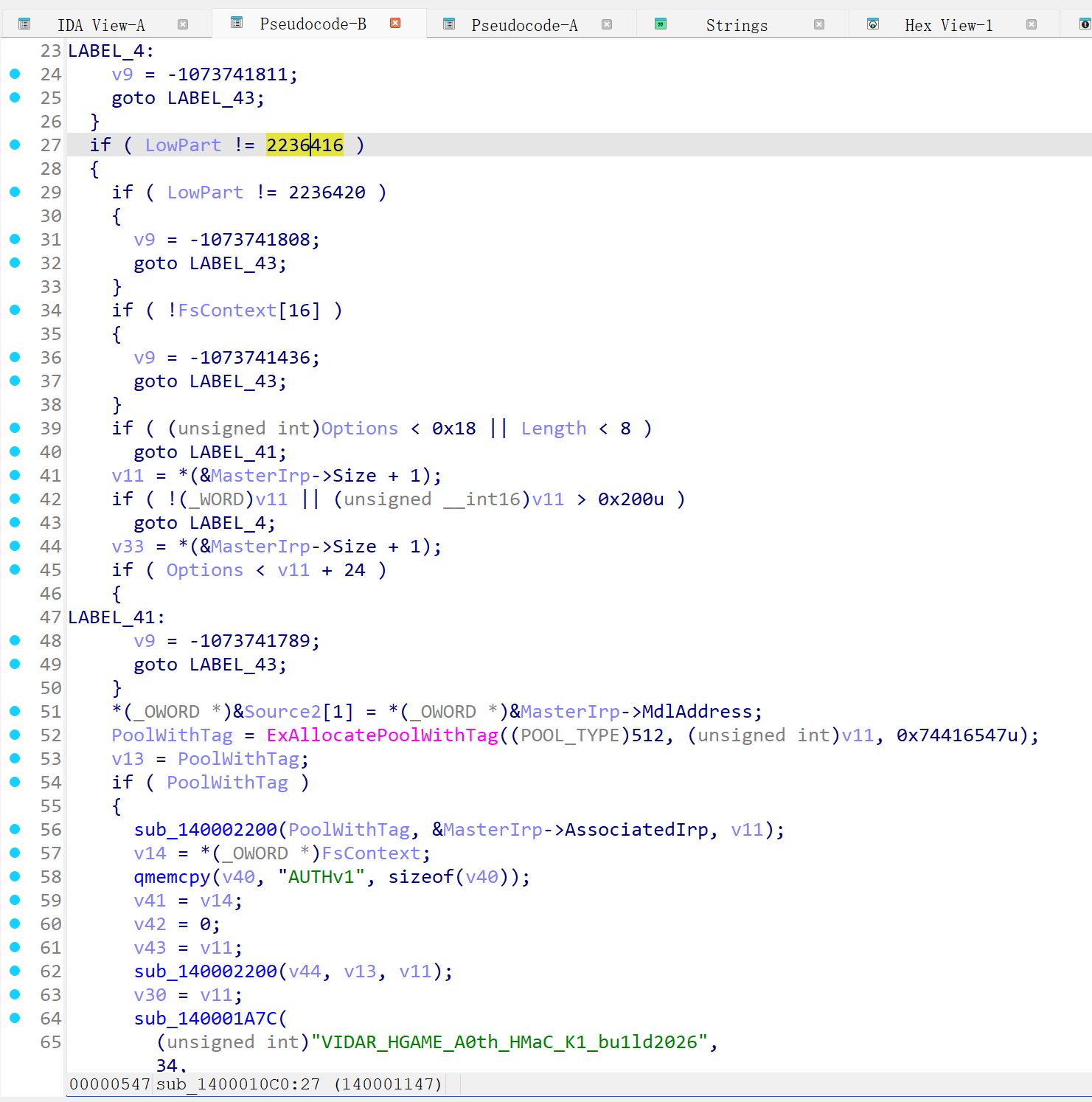
Task: Toggle breakpoint dot on line 39
Action: click(x=15, y=428)
